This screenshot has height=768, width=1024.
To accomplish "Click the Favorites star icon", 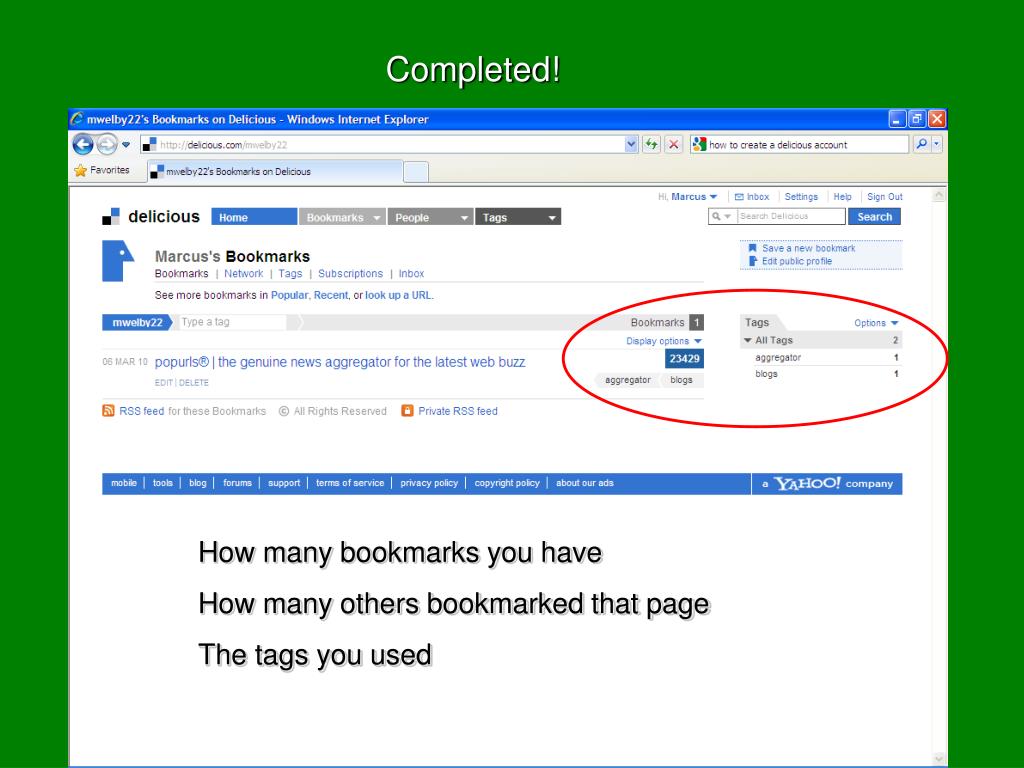I will pyautogui.click(x=80, y=170).
